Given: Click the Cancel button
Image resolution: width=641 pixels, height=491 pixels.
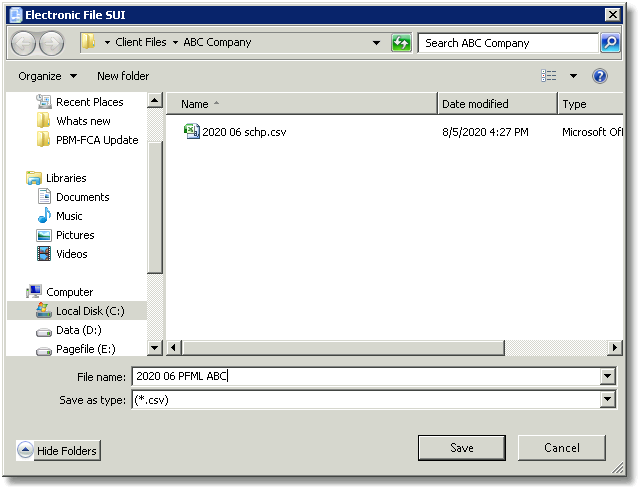Looking at the screenshot, I should click(x=562, y=448).
